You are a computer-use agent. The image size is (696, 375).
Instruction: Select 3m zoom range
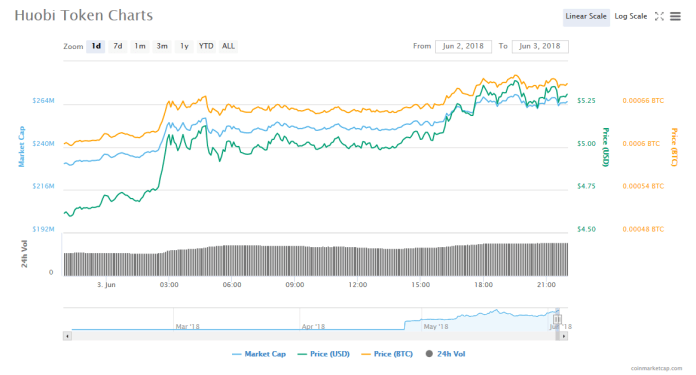coord(162,46)
